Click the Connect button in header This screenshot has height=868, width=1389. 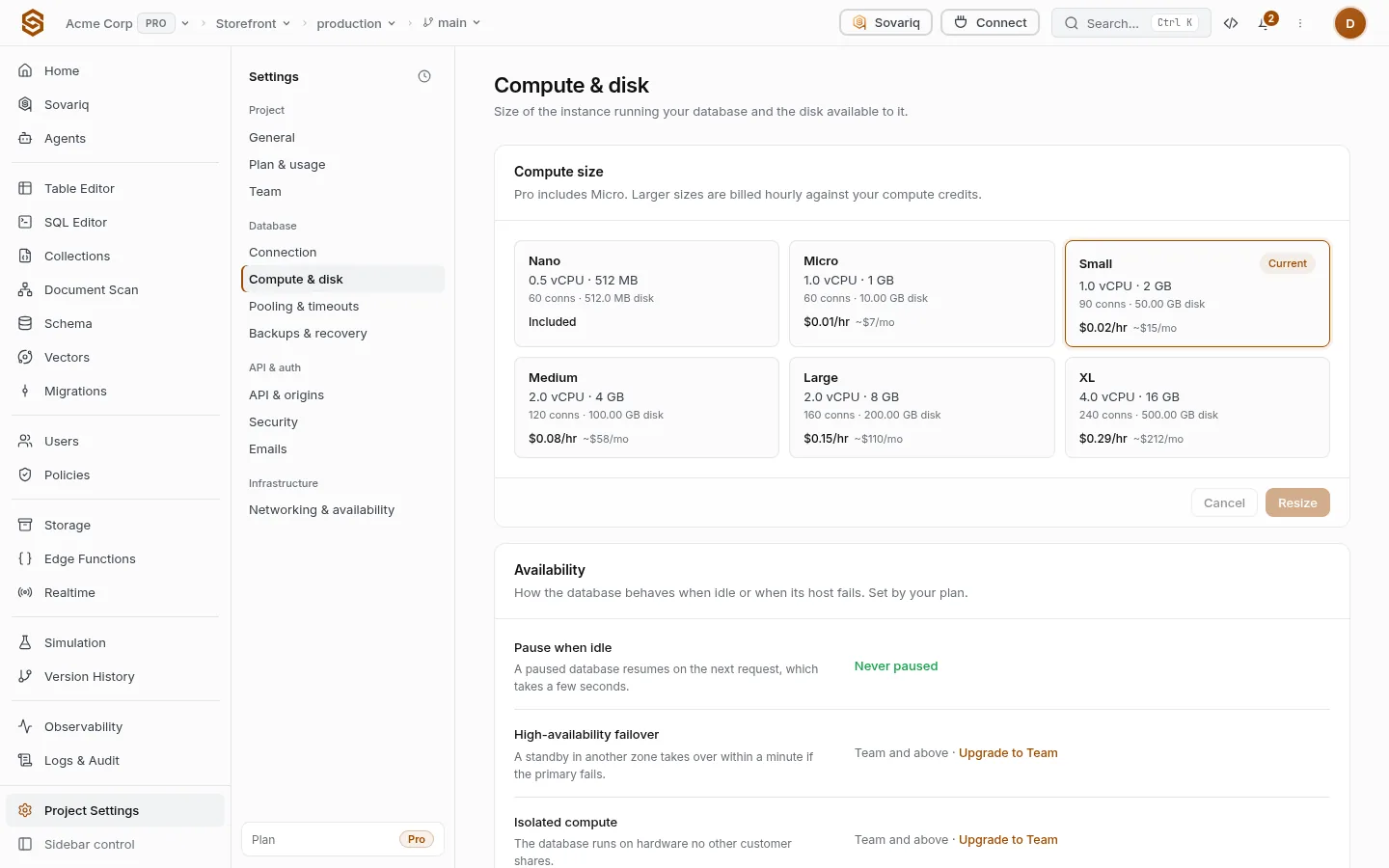point(990,22)
